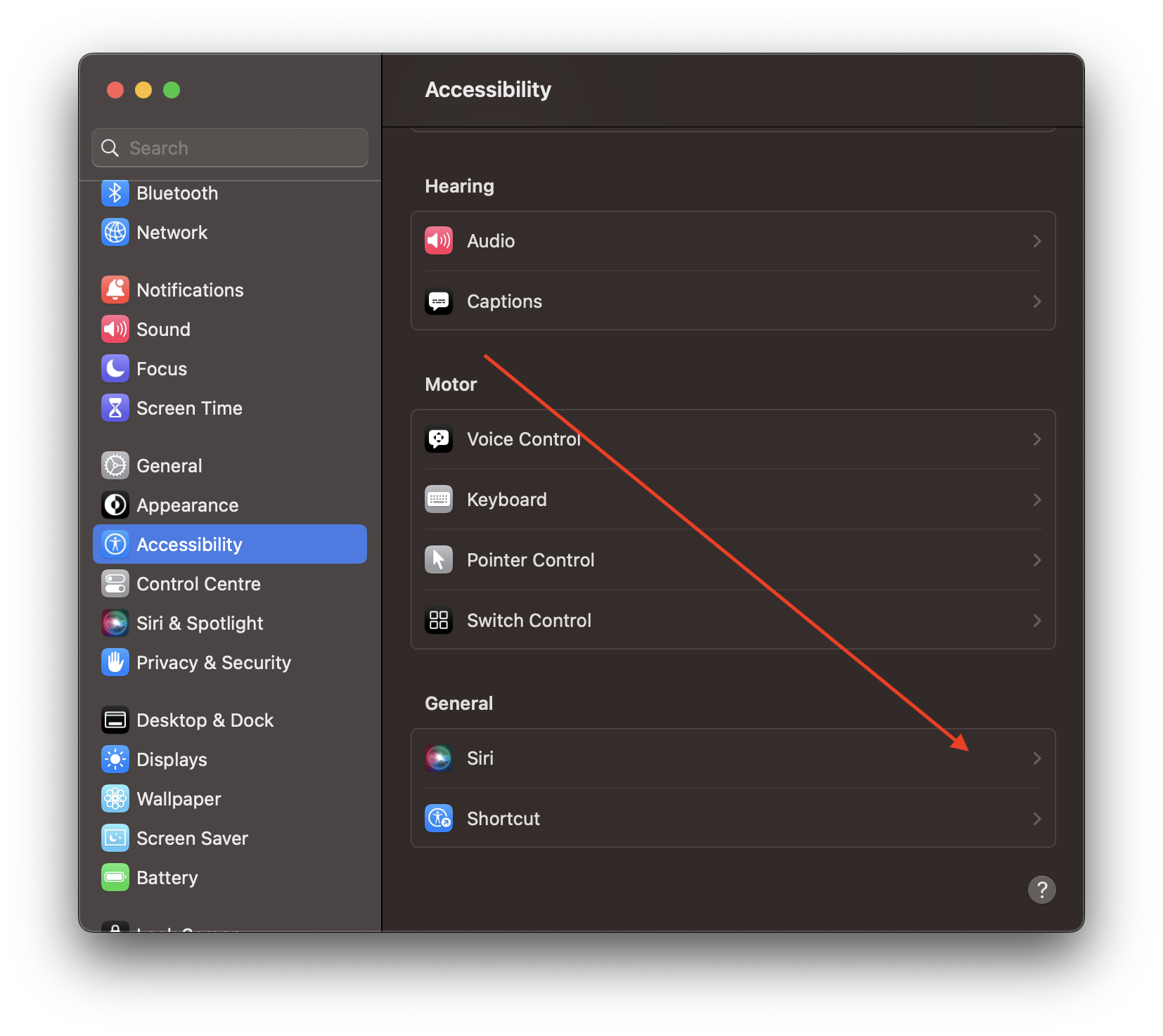Open the help question mark button
The height and width of the screenshot is (1036, 1163).
point(1041,890)
